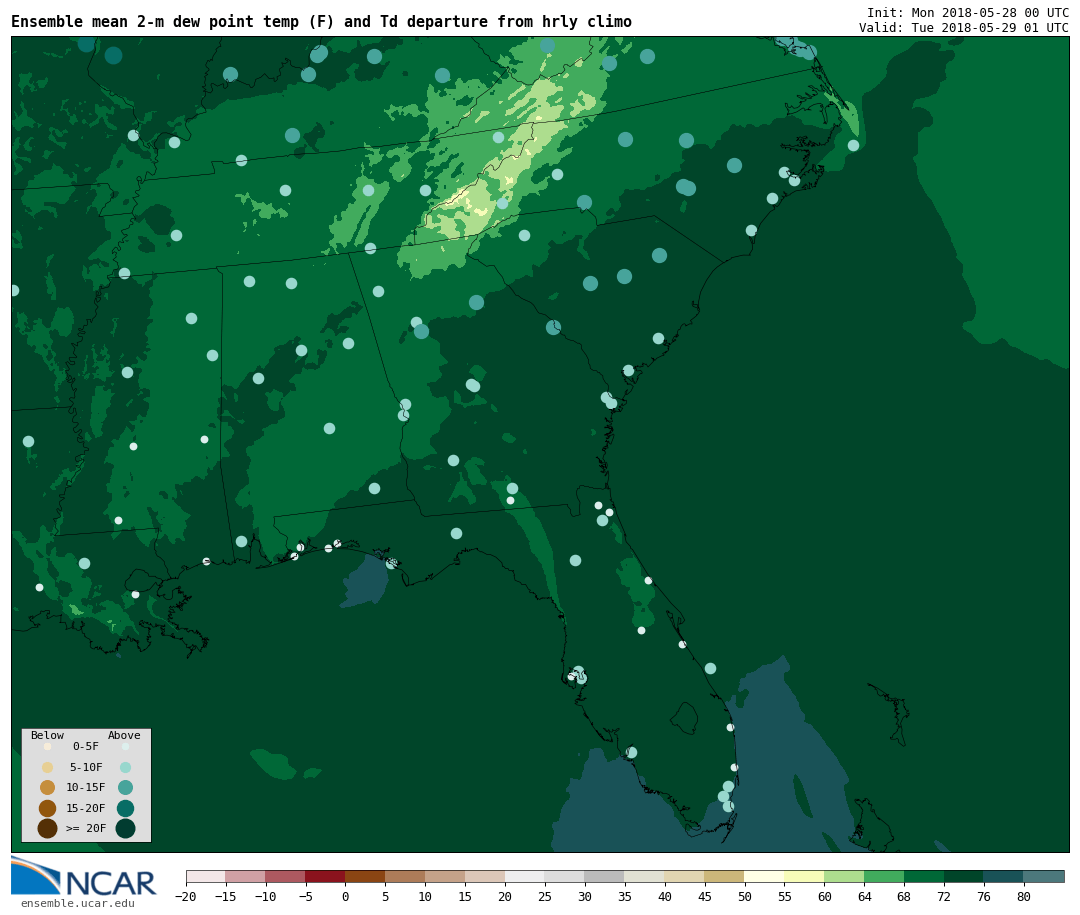Click the brown color bar segment between 0 and 5
The width and height of the screenshot is (1080, 915).
pyautogui.click(x=365, y=876)
